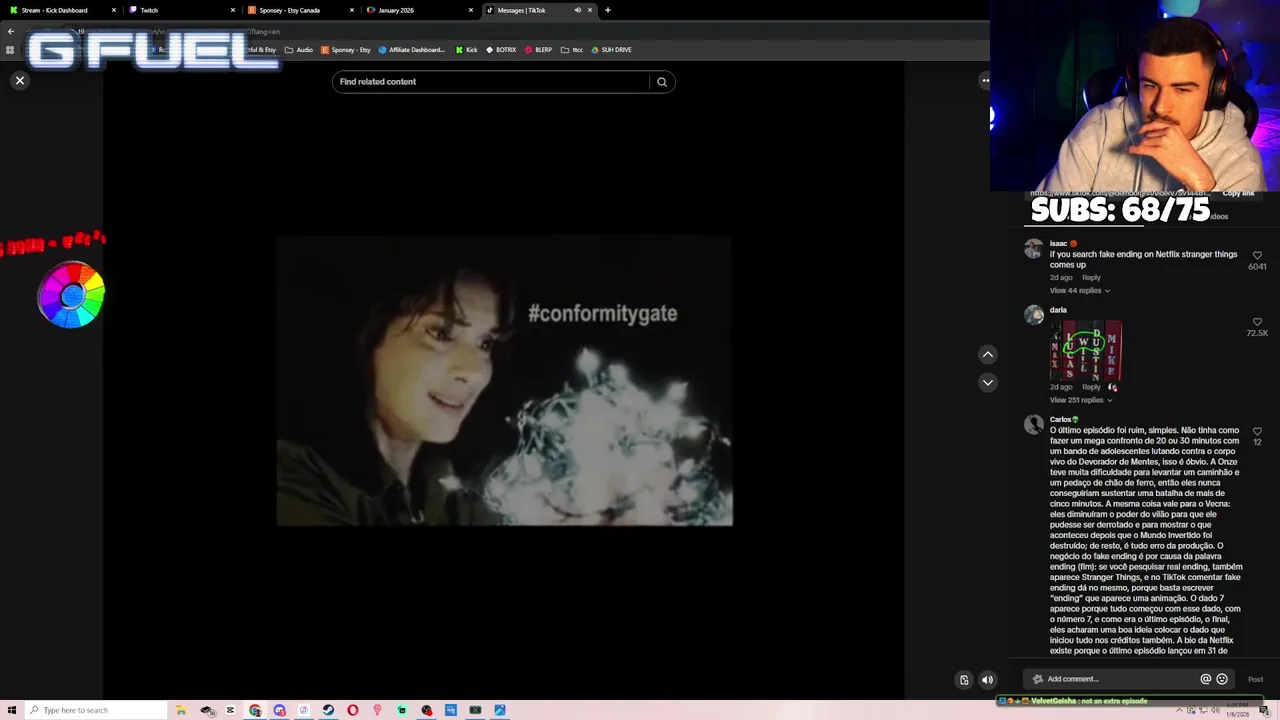1280x720 pixels.
Task: Open daria's profile avatar
Action: click(1034, 315)
